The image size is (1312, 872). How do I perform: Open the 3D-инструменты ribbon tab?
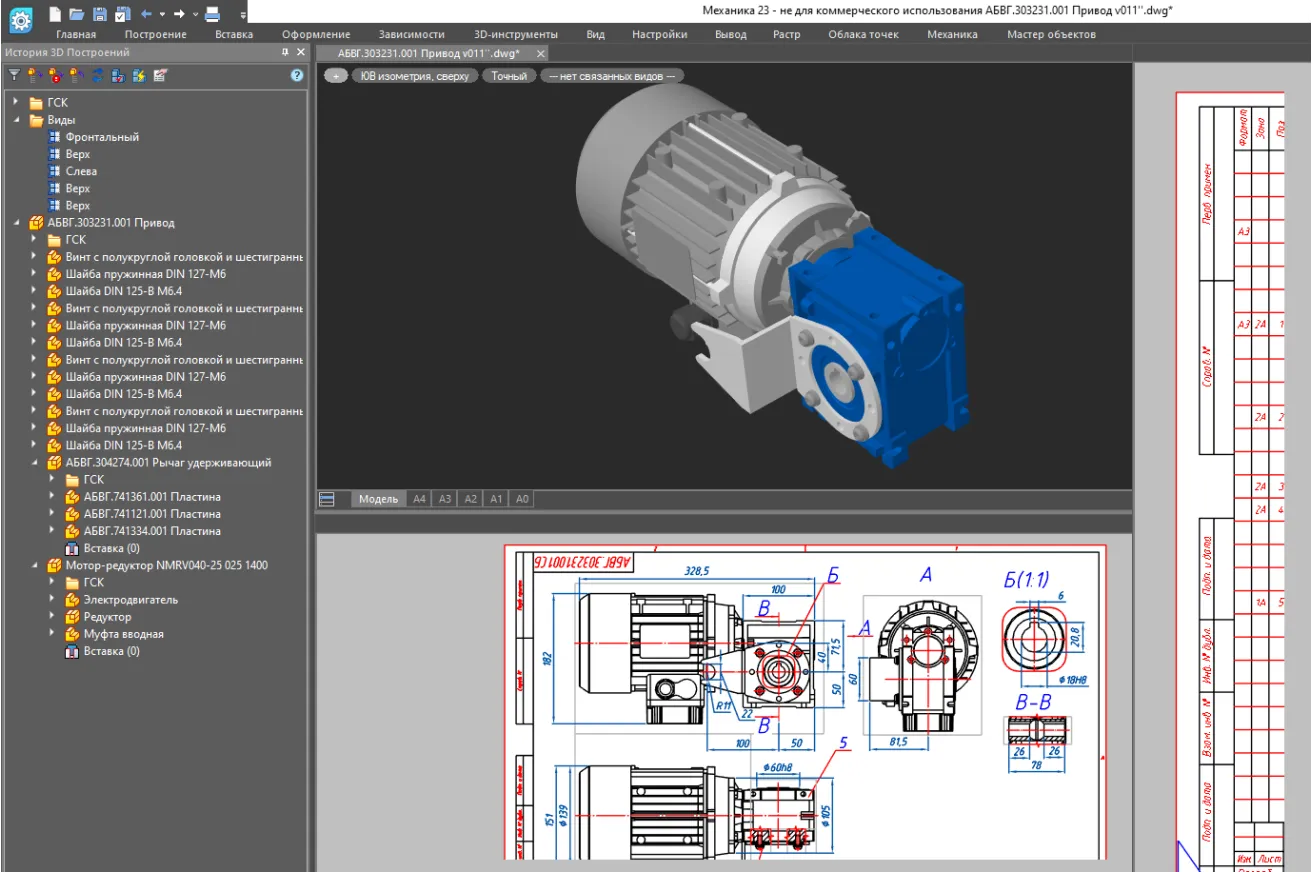(515, 34)
